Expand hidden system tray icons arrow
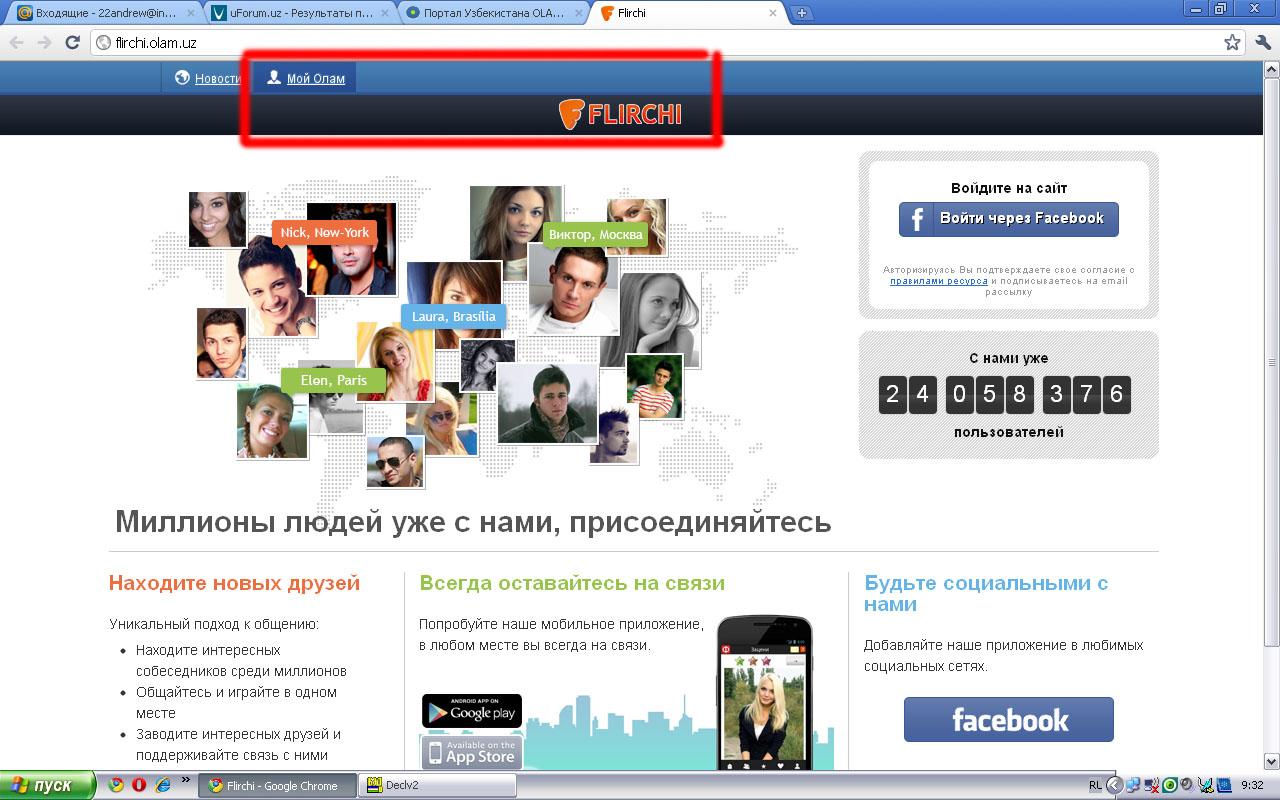Image resolution: width=1280 pixels, height=800 pixels. click(1114, 785)
